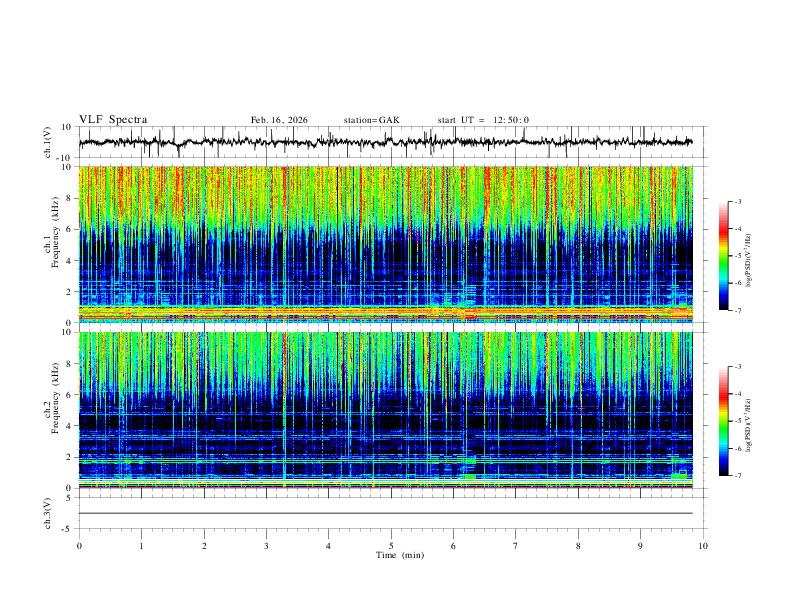Click the ch.2 spectrogram plot area

(x=385, y=410)
